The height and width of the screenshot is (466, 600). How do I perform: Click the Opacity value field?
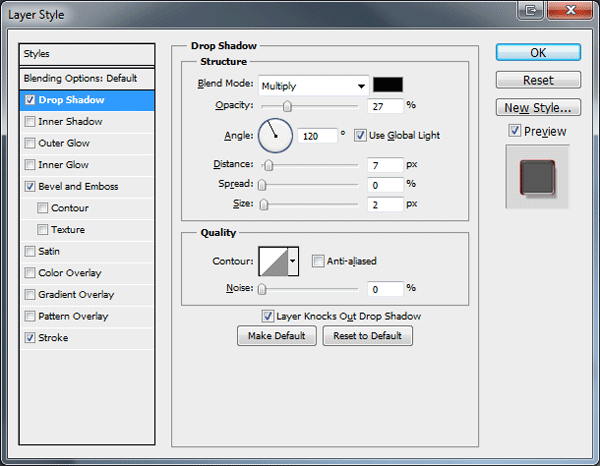[x=385, y=106]
